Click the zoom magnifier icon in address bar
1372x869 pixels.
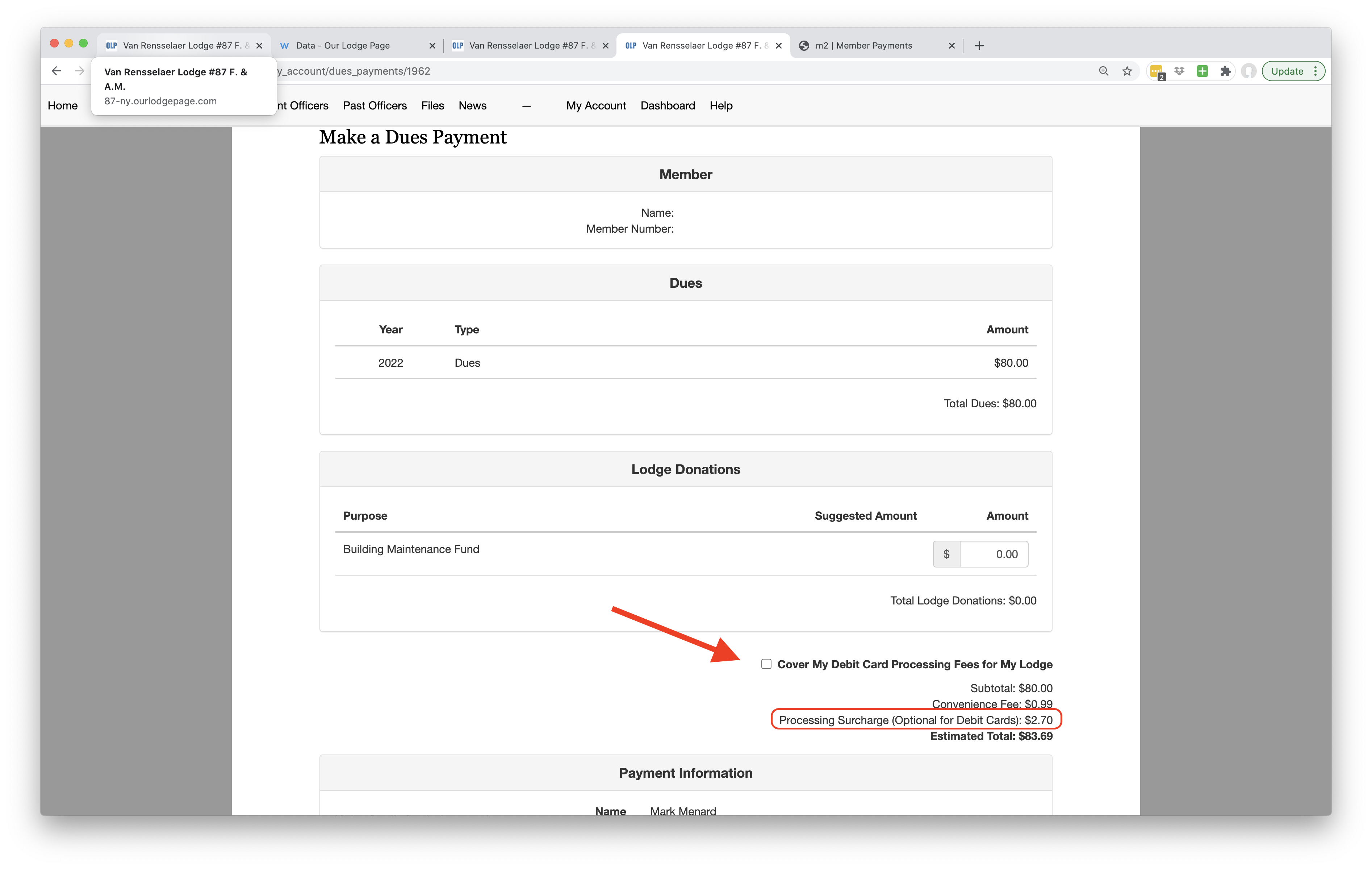(x=1104, y=71)
